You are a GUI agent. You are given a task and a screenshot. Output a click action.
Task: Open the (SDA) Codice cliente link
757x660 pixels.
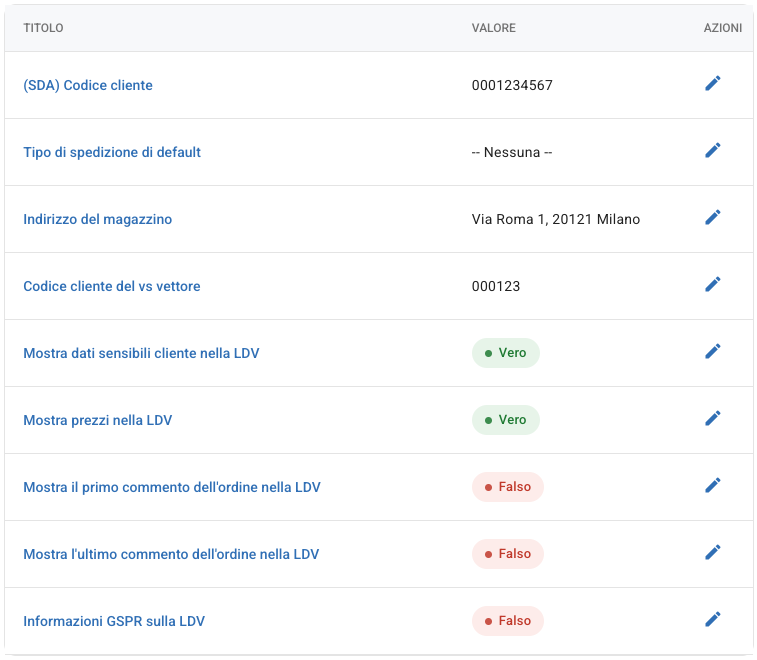pyautogui.click(x=88, y=85)
